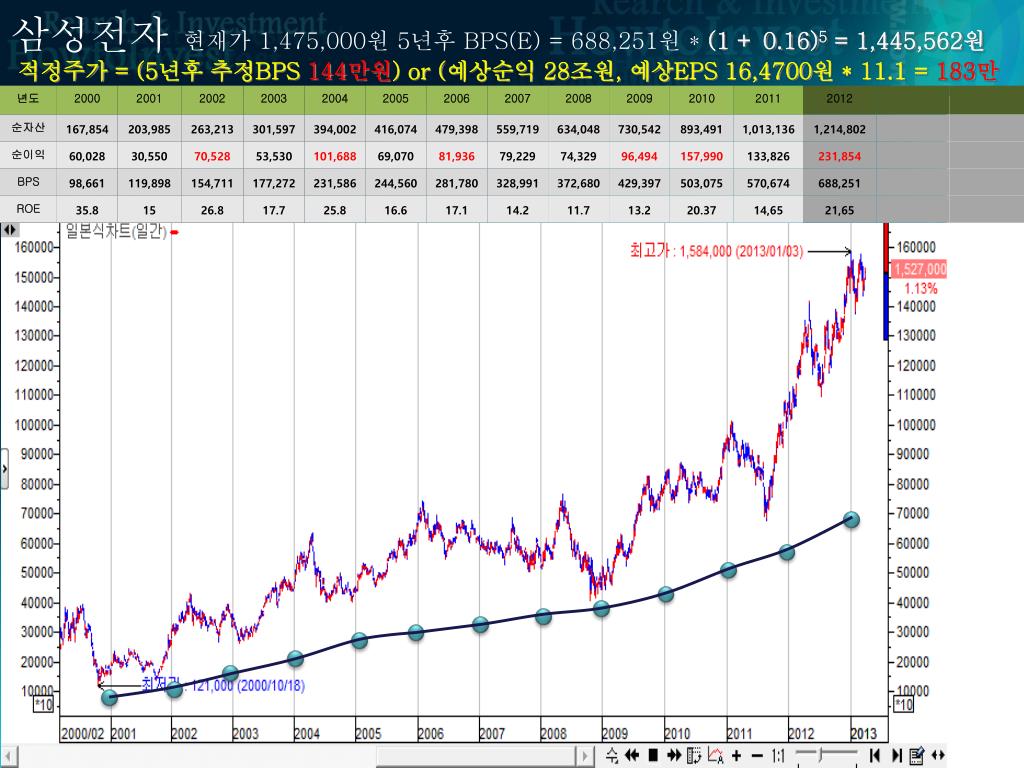Click the BPS data point for 2000
1024x768 pixels.
[x=110, y=697]
